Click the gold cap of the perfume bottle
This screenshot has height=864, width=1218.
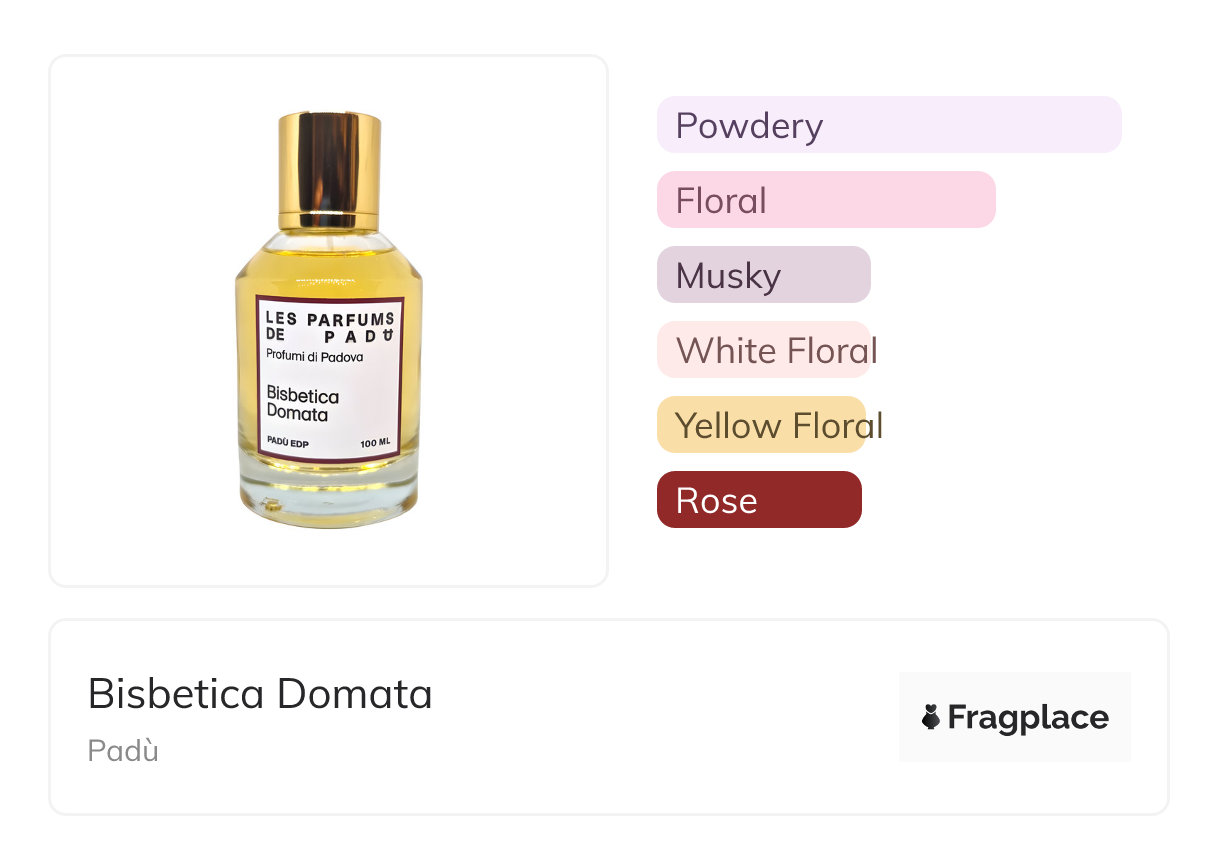(329, 168)
